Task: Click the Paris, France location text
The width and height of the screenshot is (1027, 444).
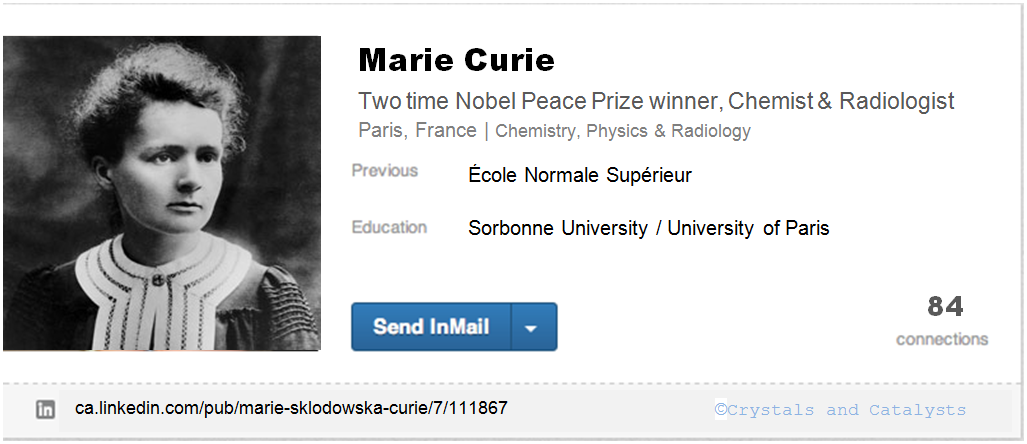Action: 417,131
